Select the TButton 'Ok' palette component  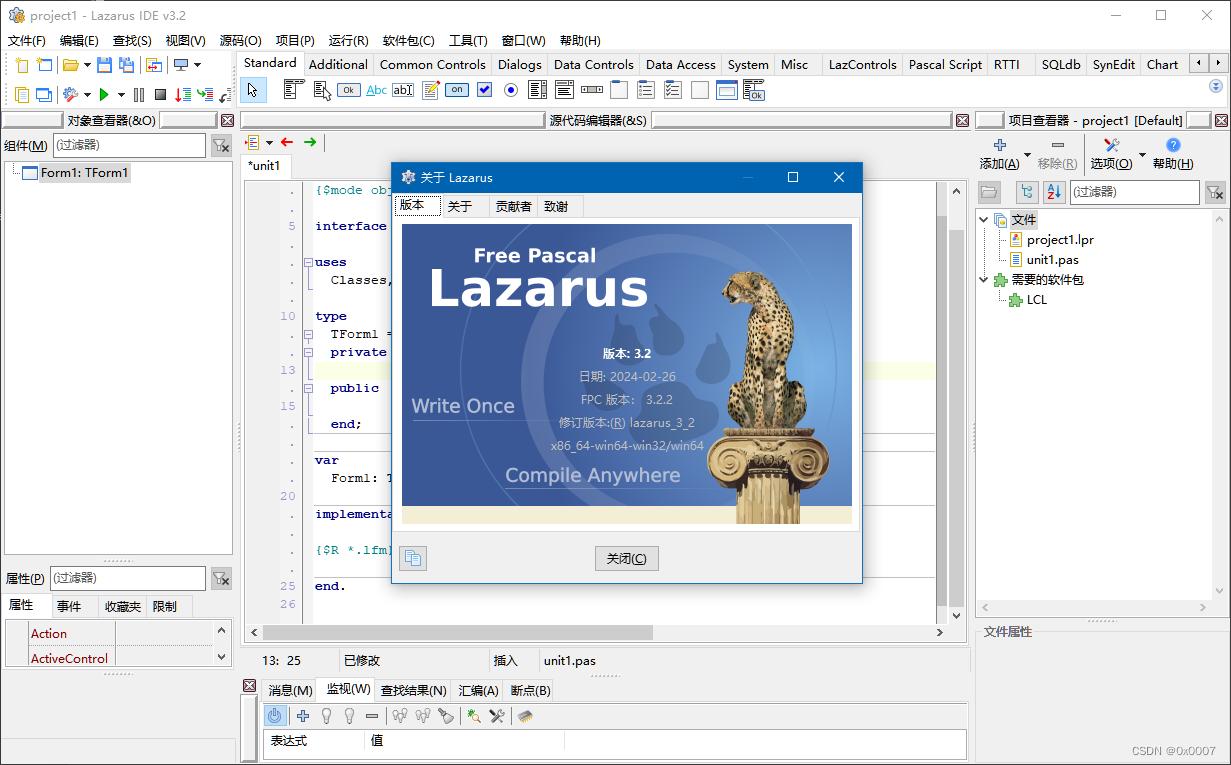click(x=348, y=90)
